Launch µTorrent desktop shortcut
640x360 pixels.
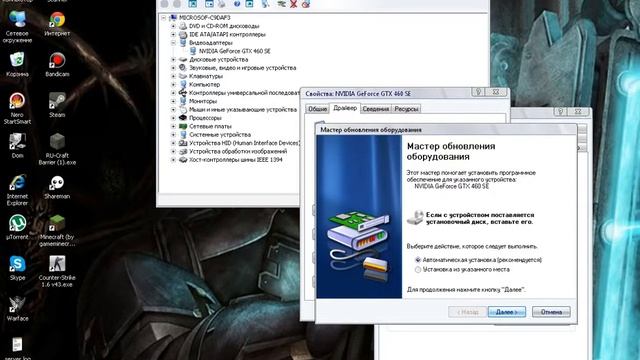point(17,223)
